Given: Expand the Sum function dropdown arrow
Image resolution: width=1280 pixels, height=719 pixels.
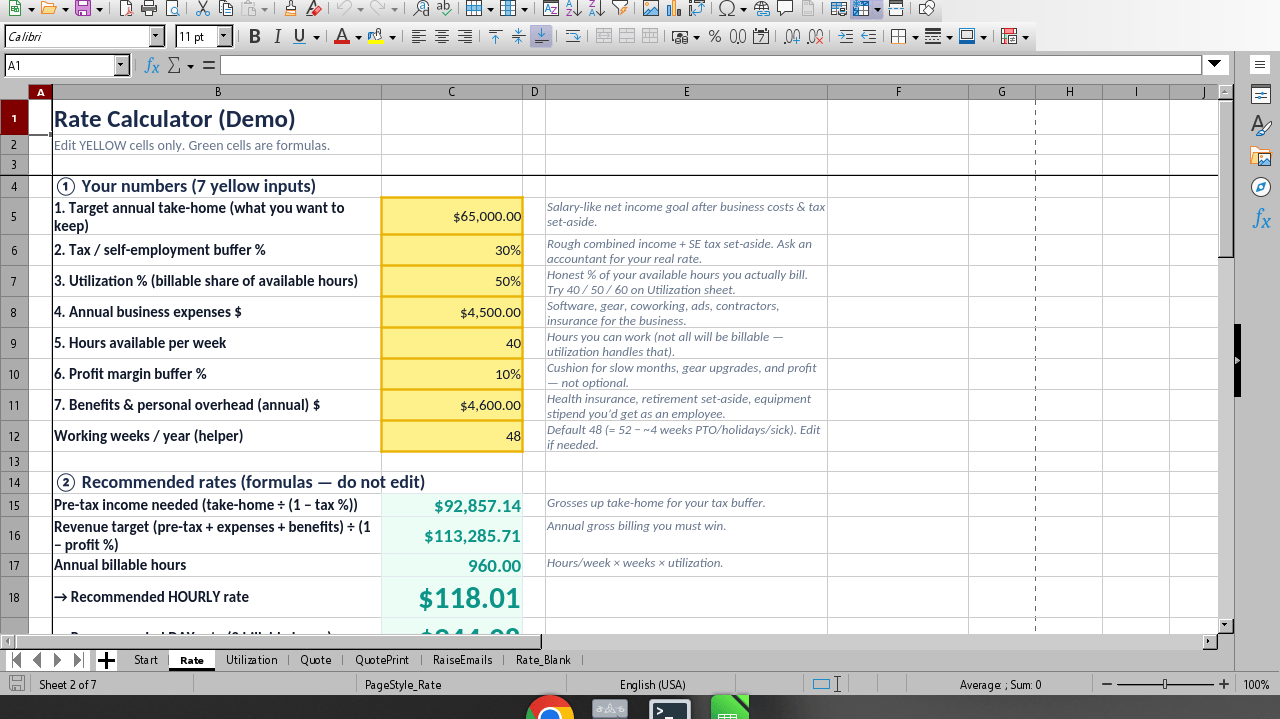Looking at the screenshot, I should (x=189, y=65).
